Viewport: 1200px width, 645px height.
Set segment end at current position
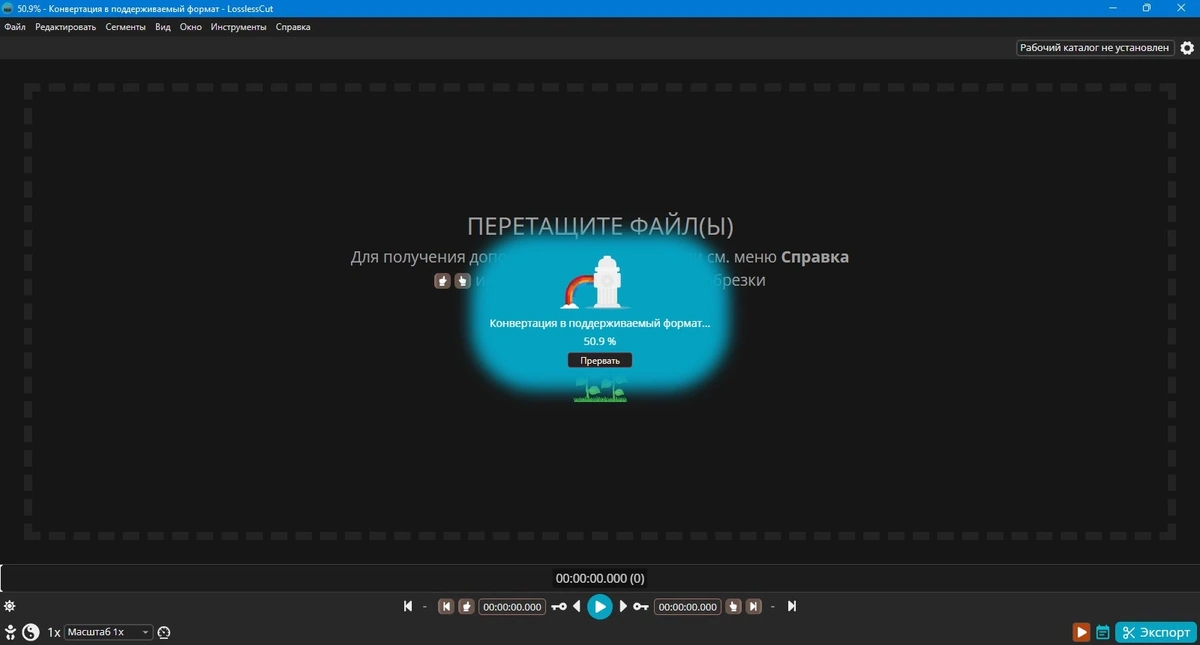pyautogui.click(x=734, y=606)
